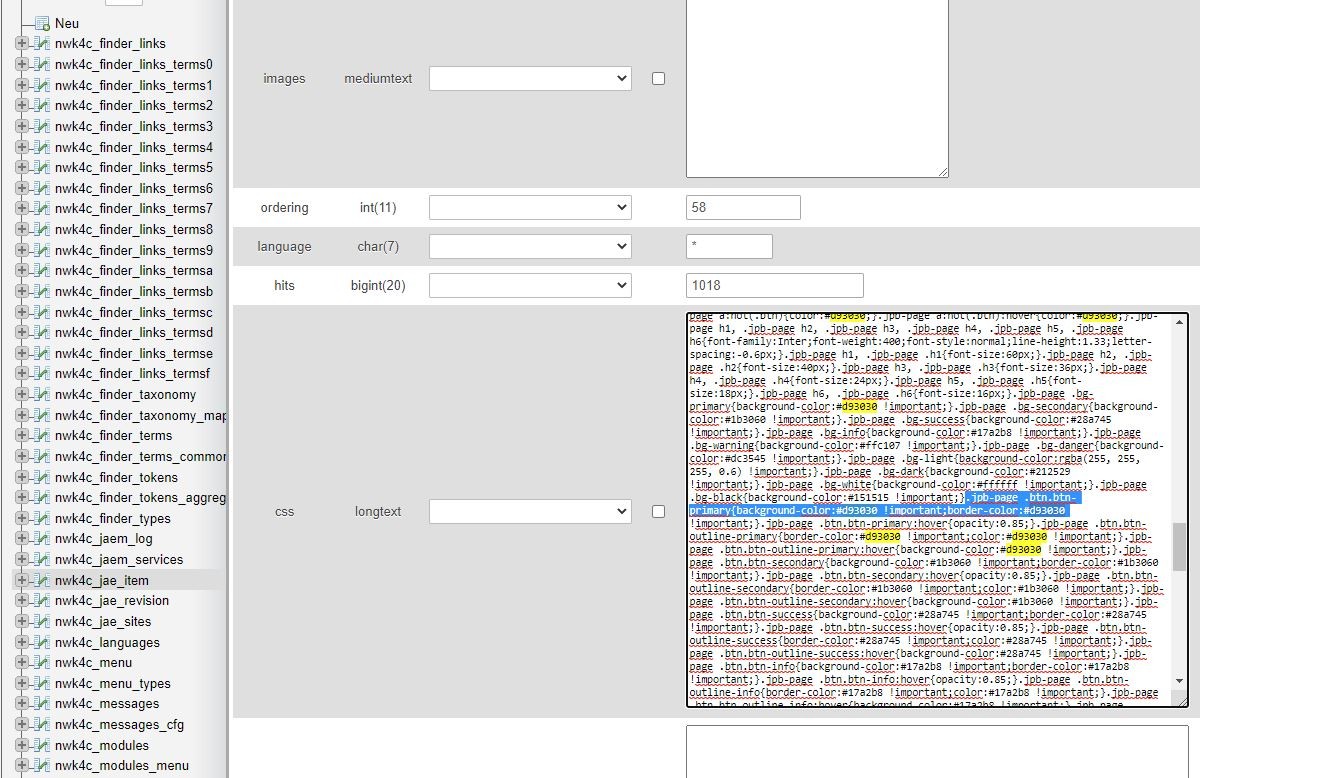1323x778 pixels.
Task: Select table icon next to nwk4c_finder_links_terms3
Action: [x=42, y=126]
